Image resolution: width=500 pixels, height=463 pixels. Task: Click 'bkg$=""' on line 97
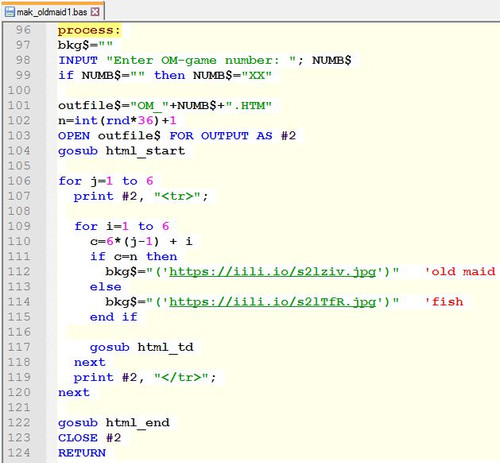click(85, 45)
